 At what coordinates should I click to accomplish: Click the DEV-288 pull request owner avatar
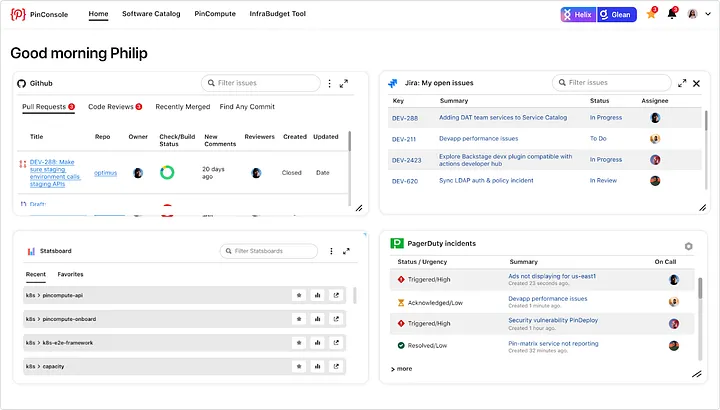(138, 173)
